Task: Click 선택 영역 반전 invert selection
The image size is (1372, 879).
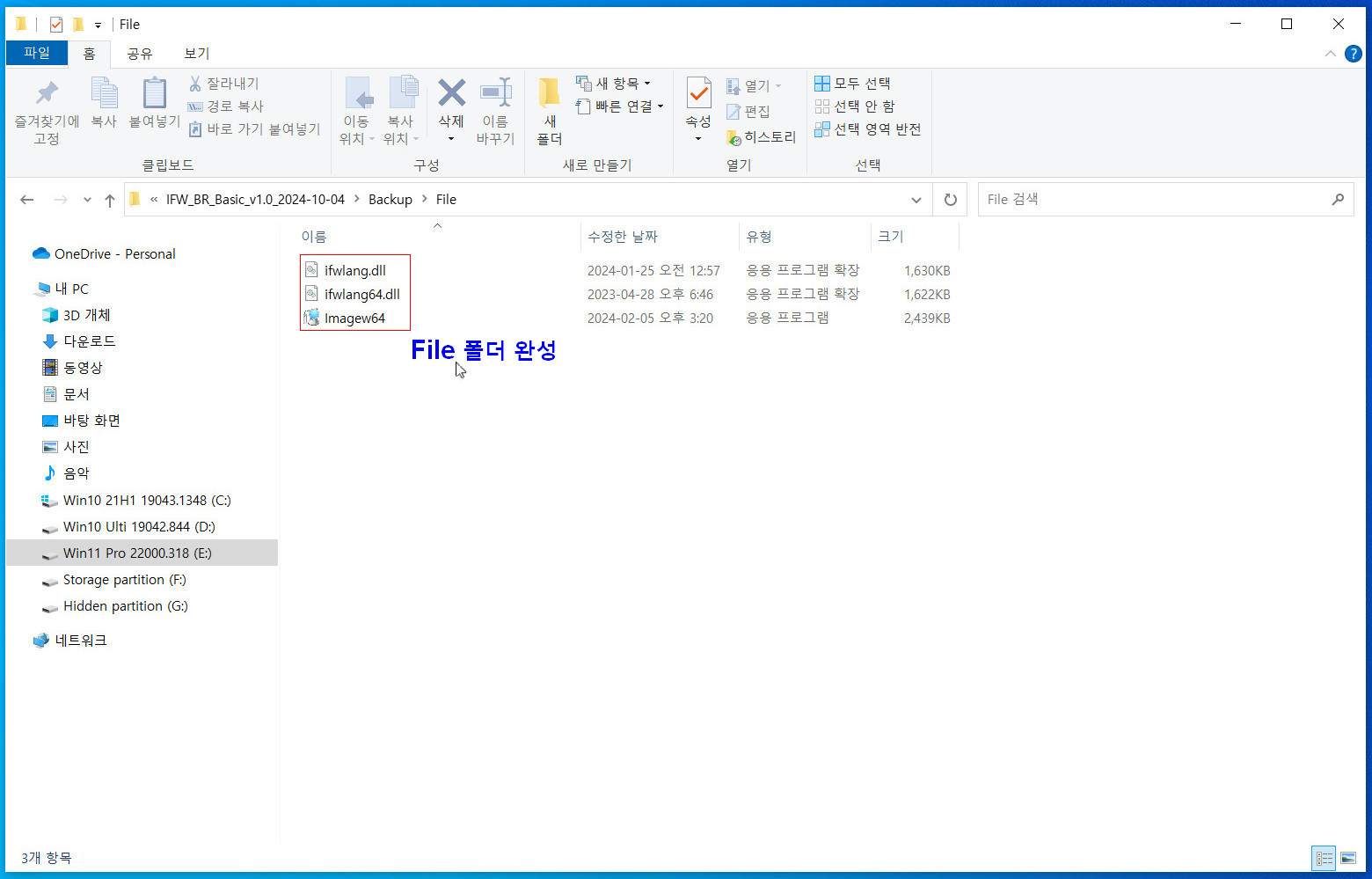Action: pos(867,129)
